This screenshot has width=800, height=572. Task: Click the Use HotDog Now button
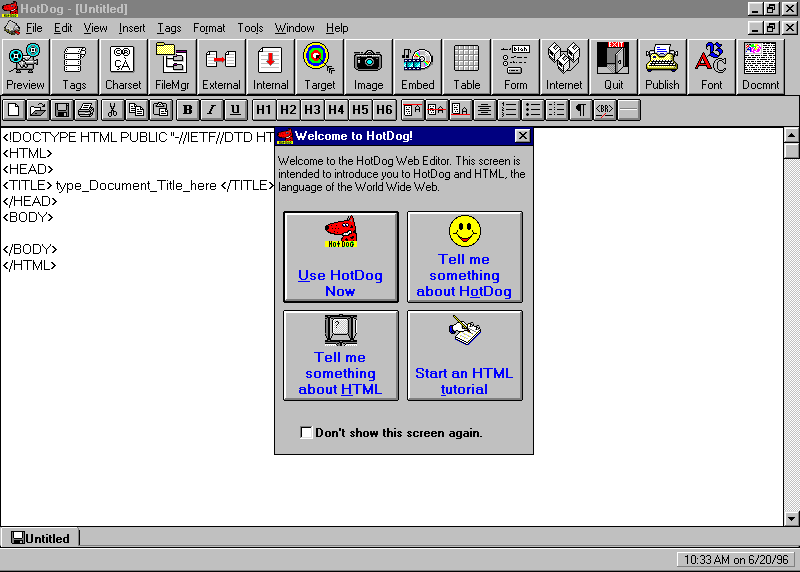pyautogui.click(x=341, y=257)
